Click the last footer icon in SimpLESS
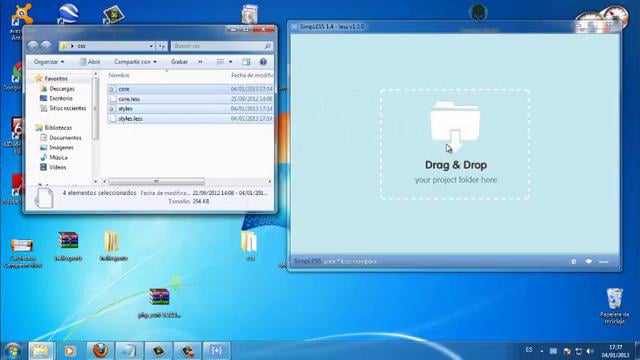The height and width of the screenshot is (360, 640). (604, 262)
